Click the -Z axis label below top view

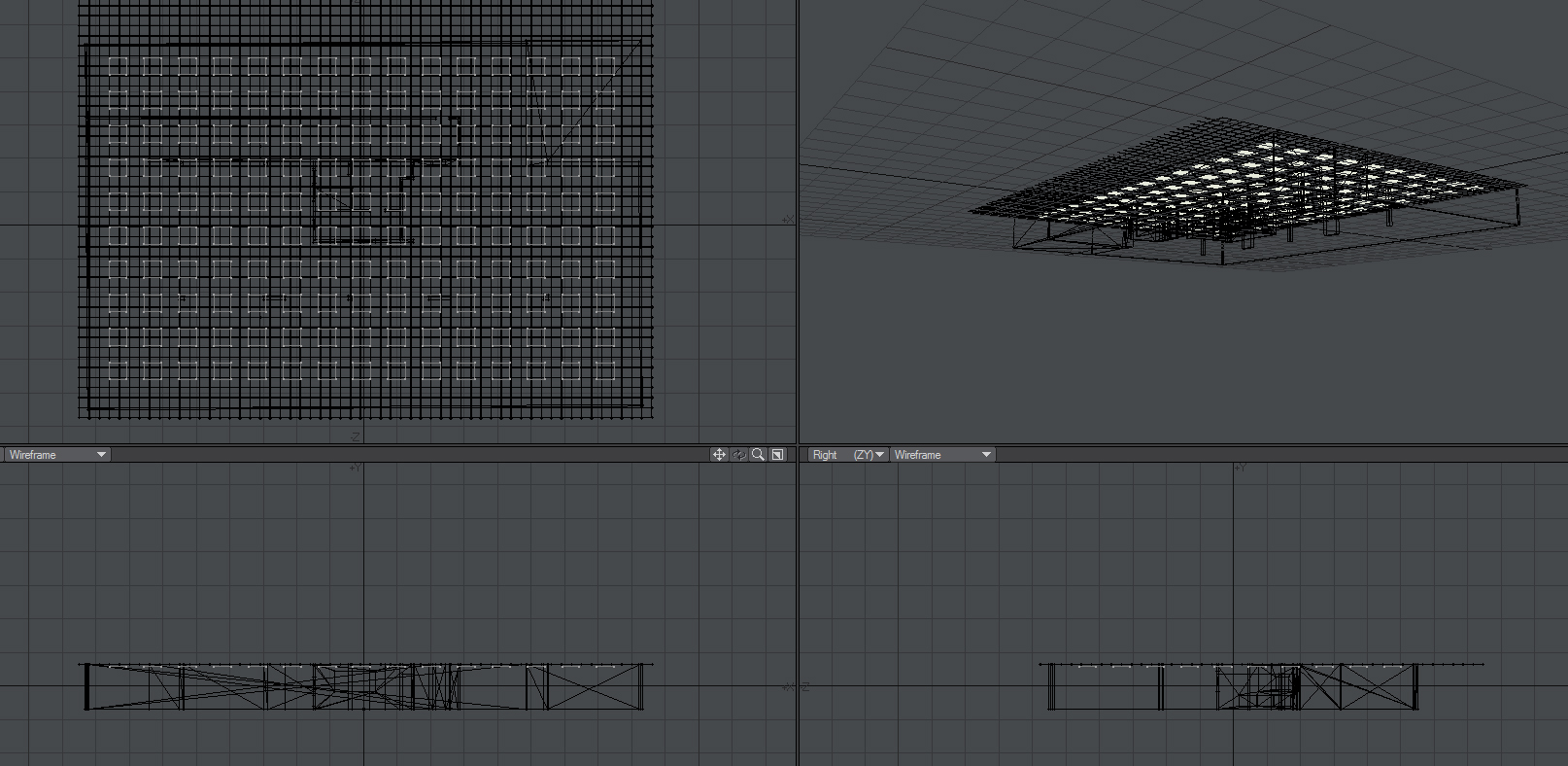[355, 437]
